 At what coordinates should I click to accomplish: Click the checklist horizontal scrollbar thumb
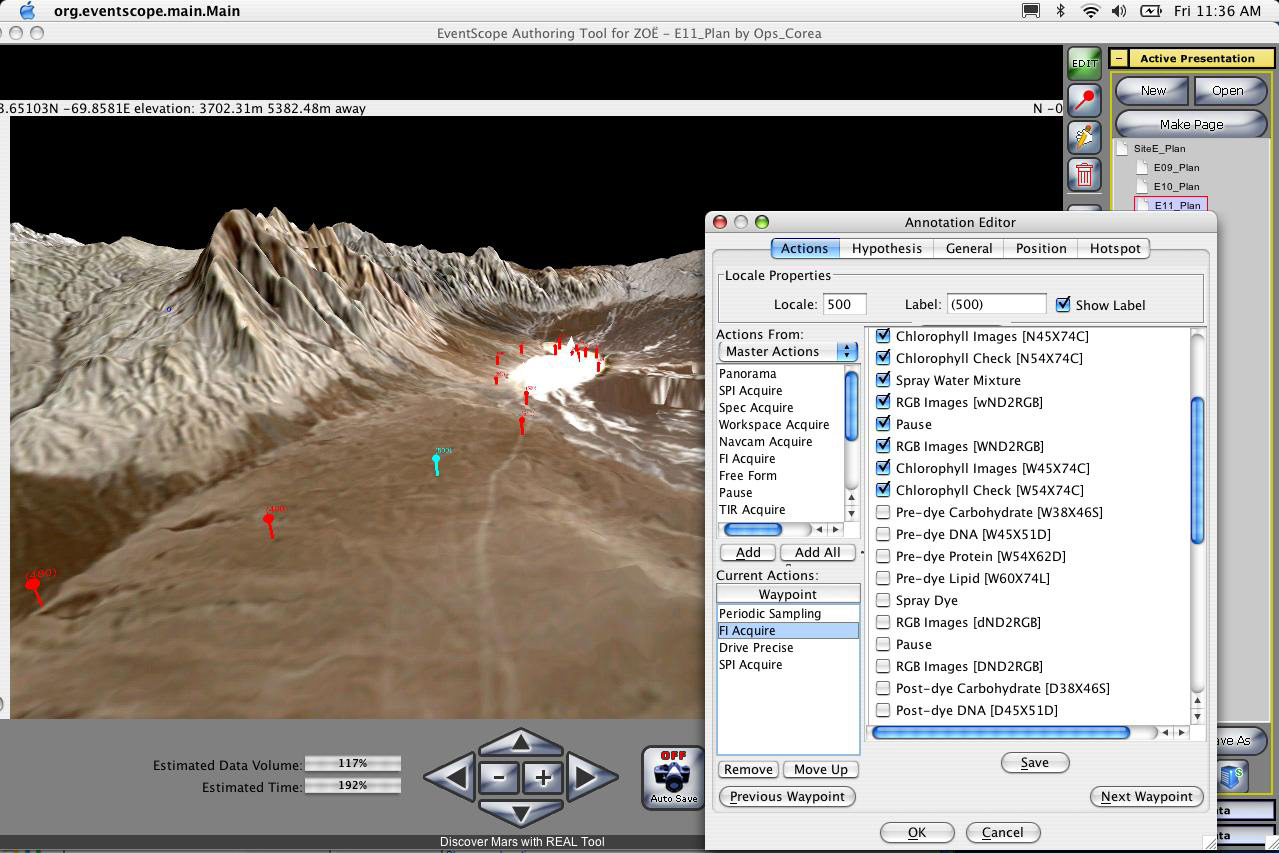[1001, 732]
